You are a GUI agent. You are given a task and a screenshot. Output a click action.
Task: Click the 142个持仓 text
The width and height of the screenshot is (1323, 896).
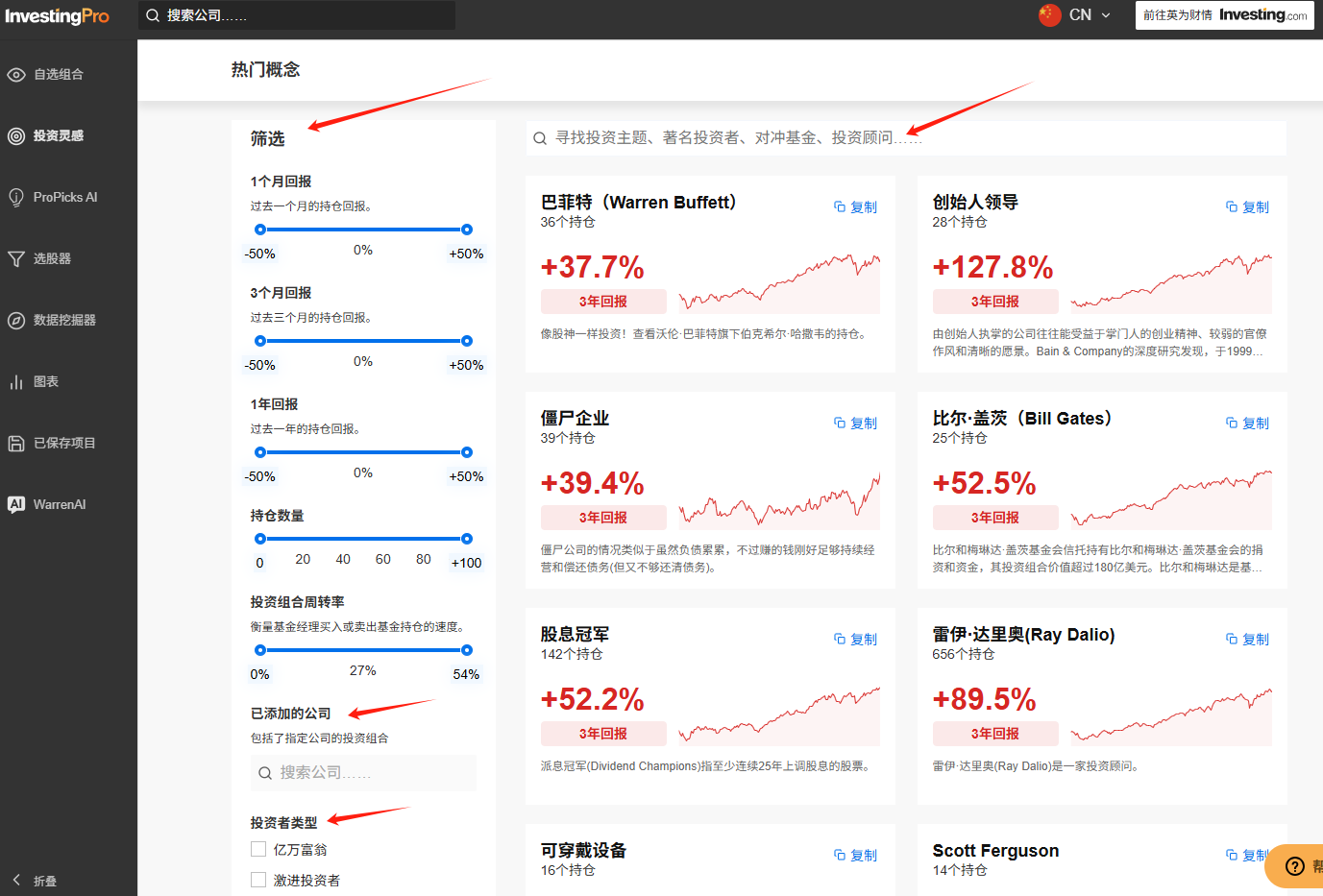pos(571,654)
